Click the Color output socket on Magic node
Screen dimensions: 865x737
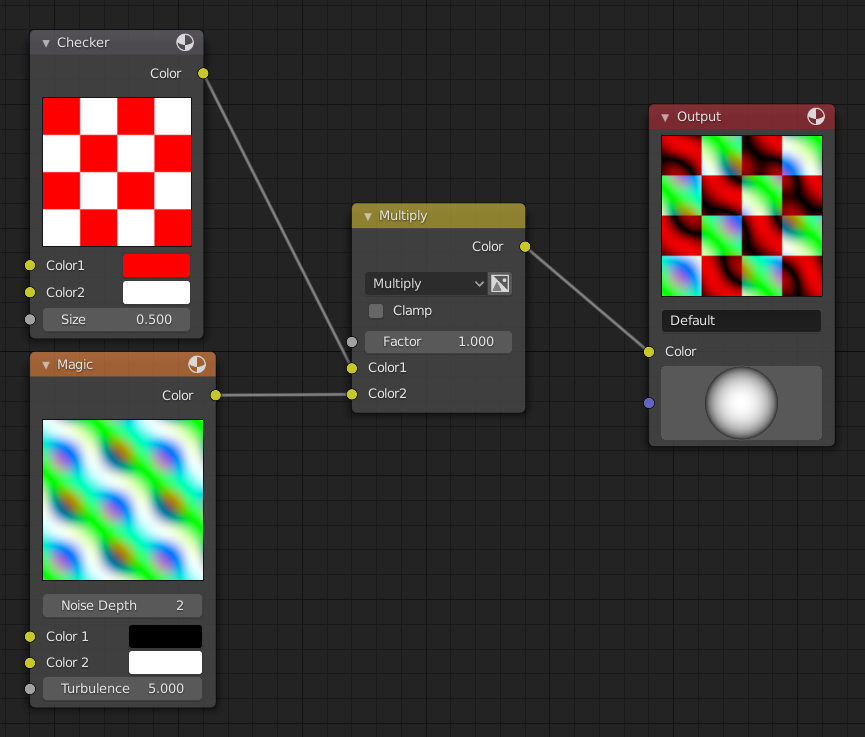click(214, 395)
